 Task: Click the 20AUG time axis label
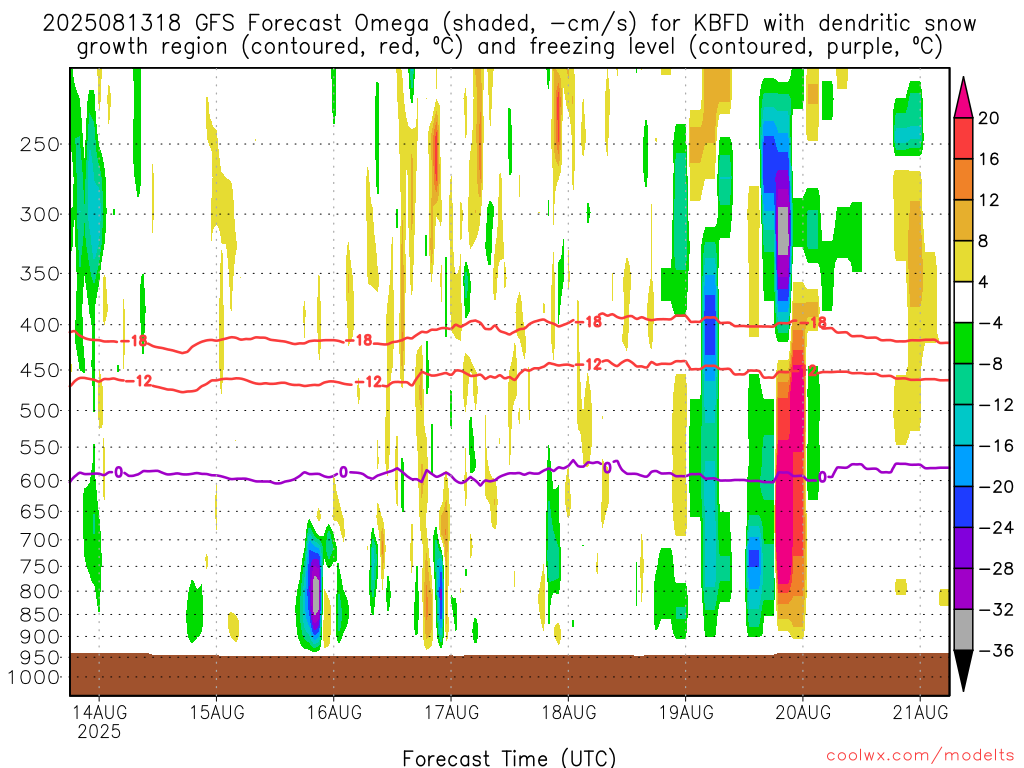pos(803,712)
